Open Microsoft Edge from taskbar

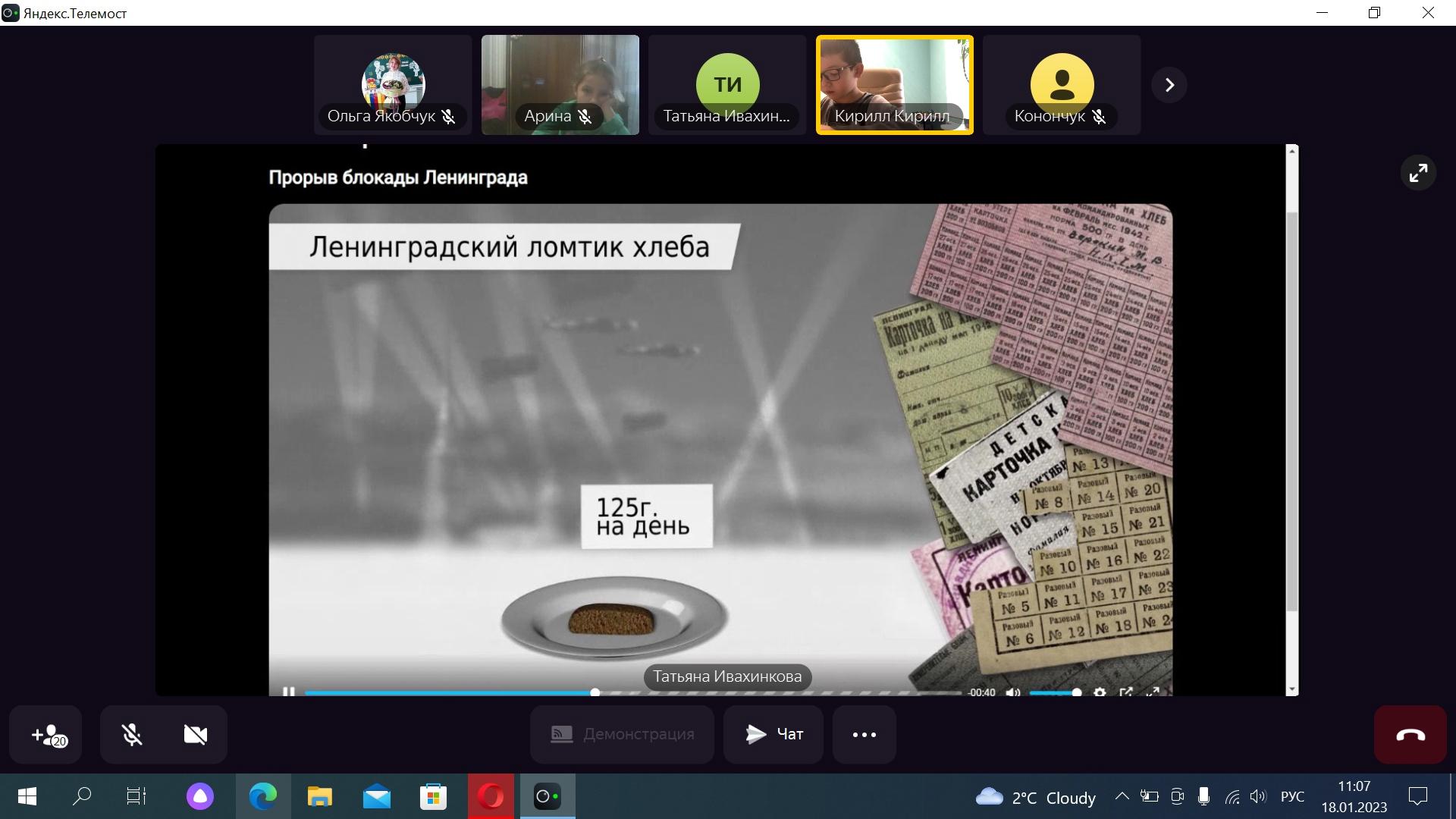tap(263, 796)
